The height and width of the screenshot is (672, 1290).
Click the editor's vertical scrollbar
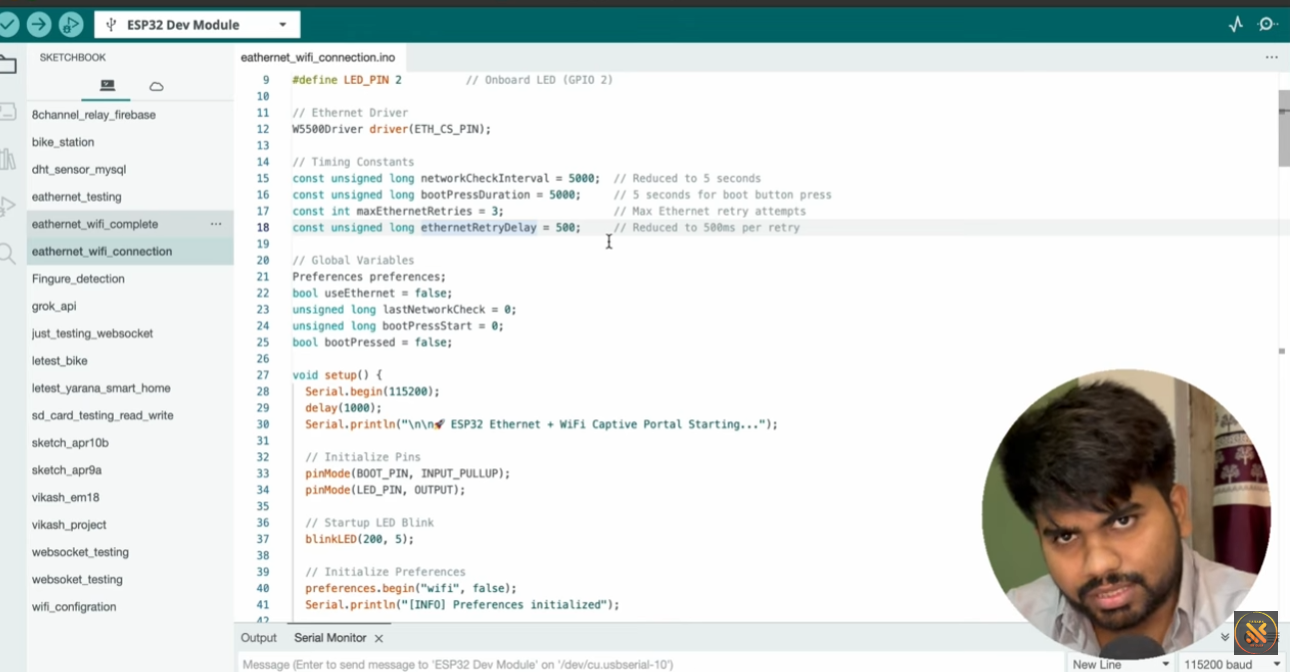1283,130
